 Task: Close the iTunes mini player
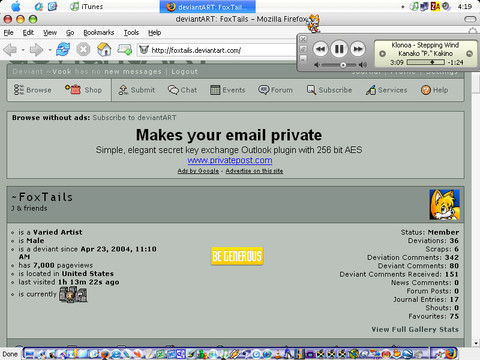tap(303, 39)
